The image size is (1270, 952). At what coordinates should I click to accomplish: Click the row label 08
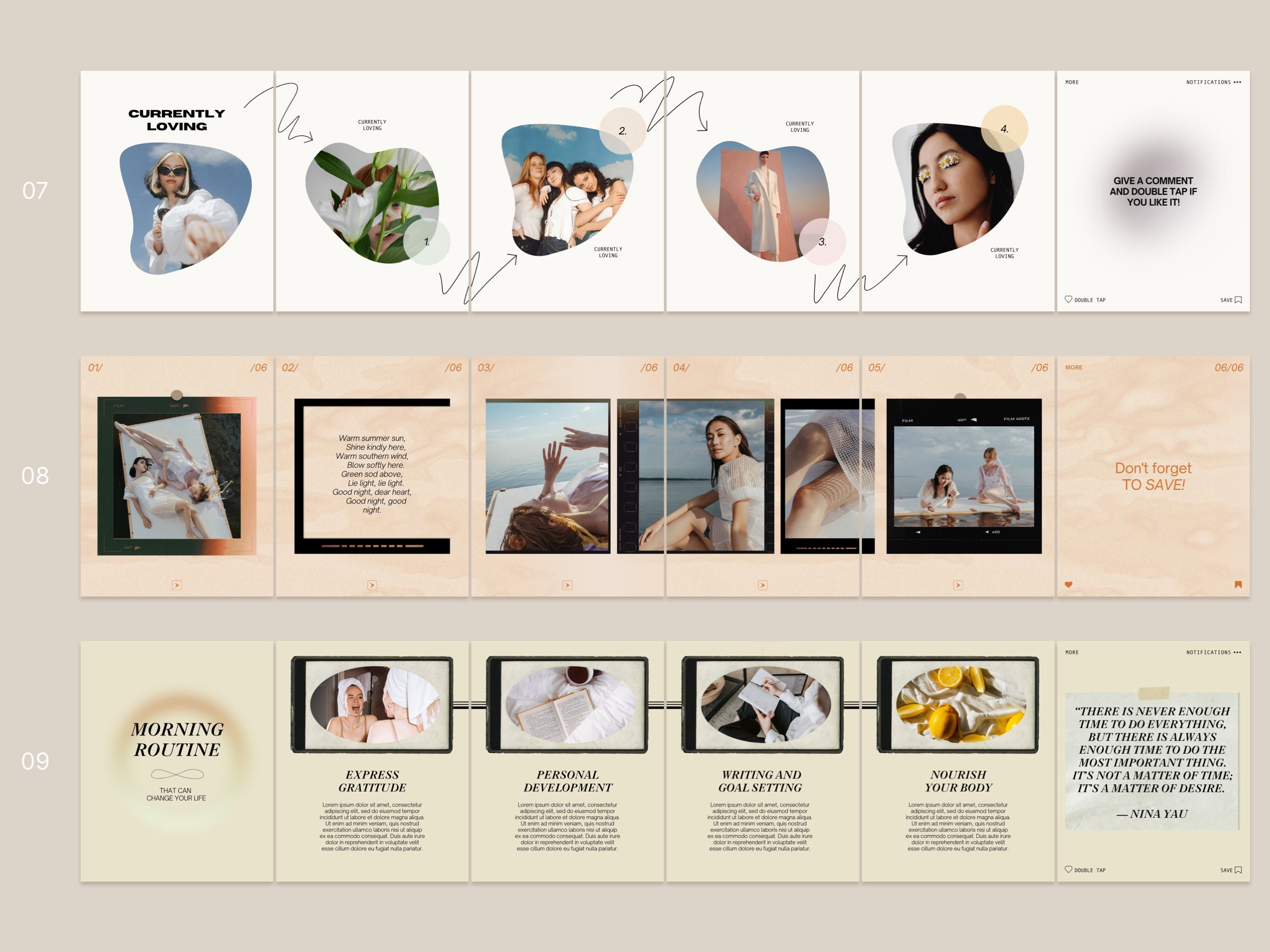[35, 475]
